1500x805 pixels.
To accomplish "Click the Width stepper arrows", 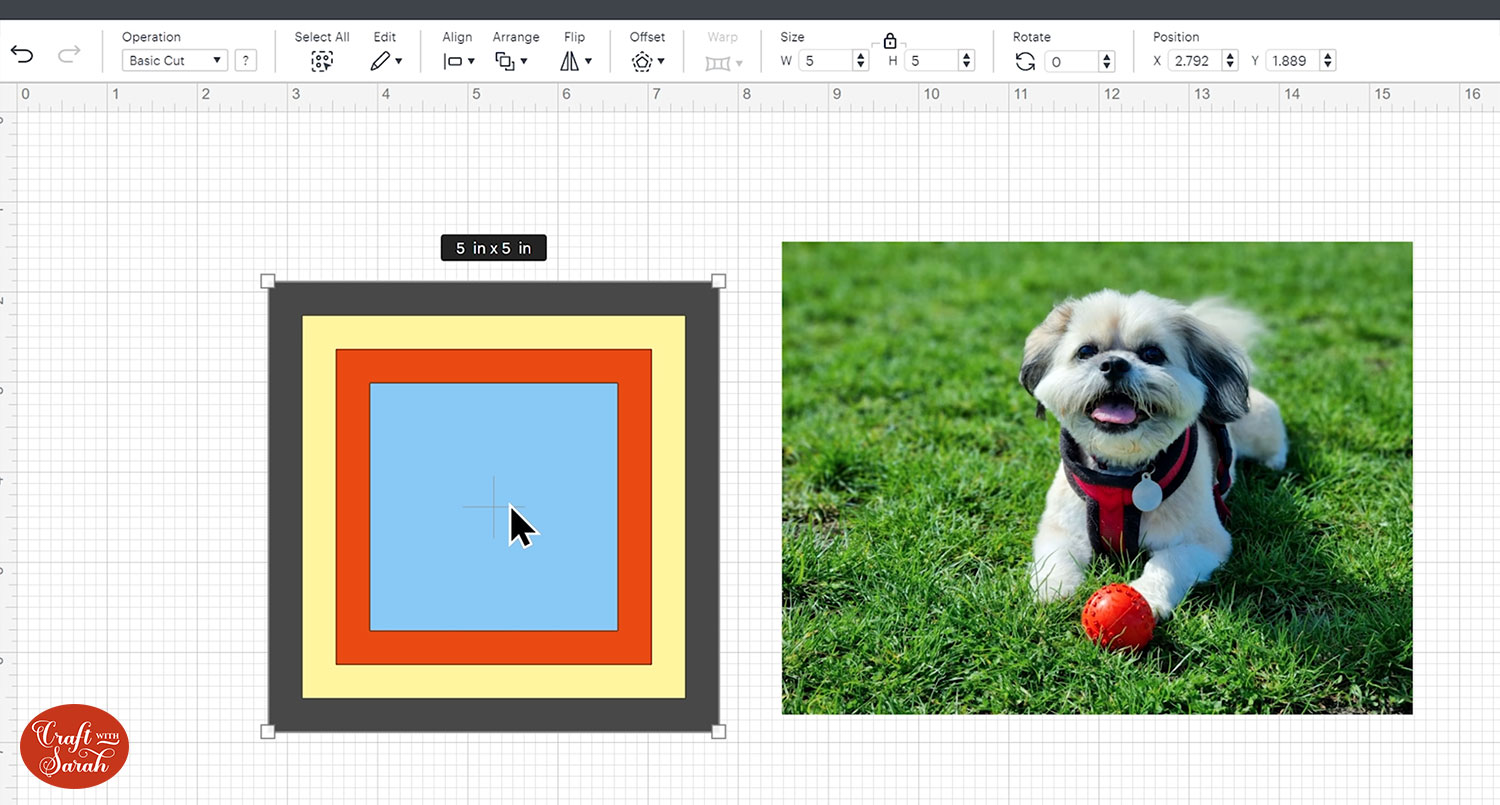I will (x=861, y=61).
